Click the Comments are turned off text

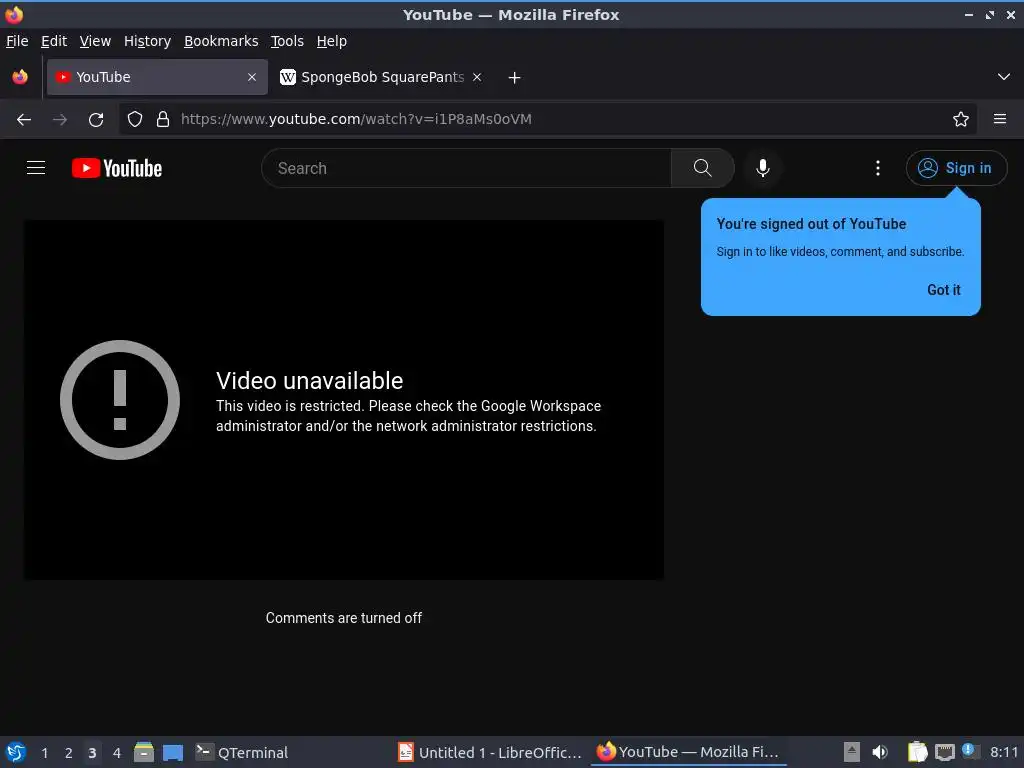(x=344, y=618)
